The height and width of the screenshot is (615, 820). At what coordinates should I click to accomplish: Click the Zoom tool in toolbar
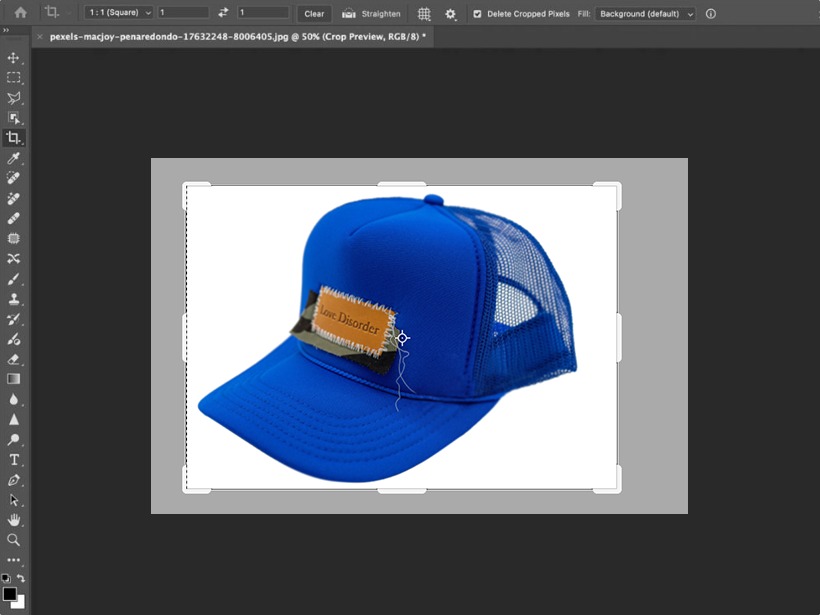tap(14, 539)
